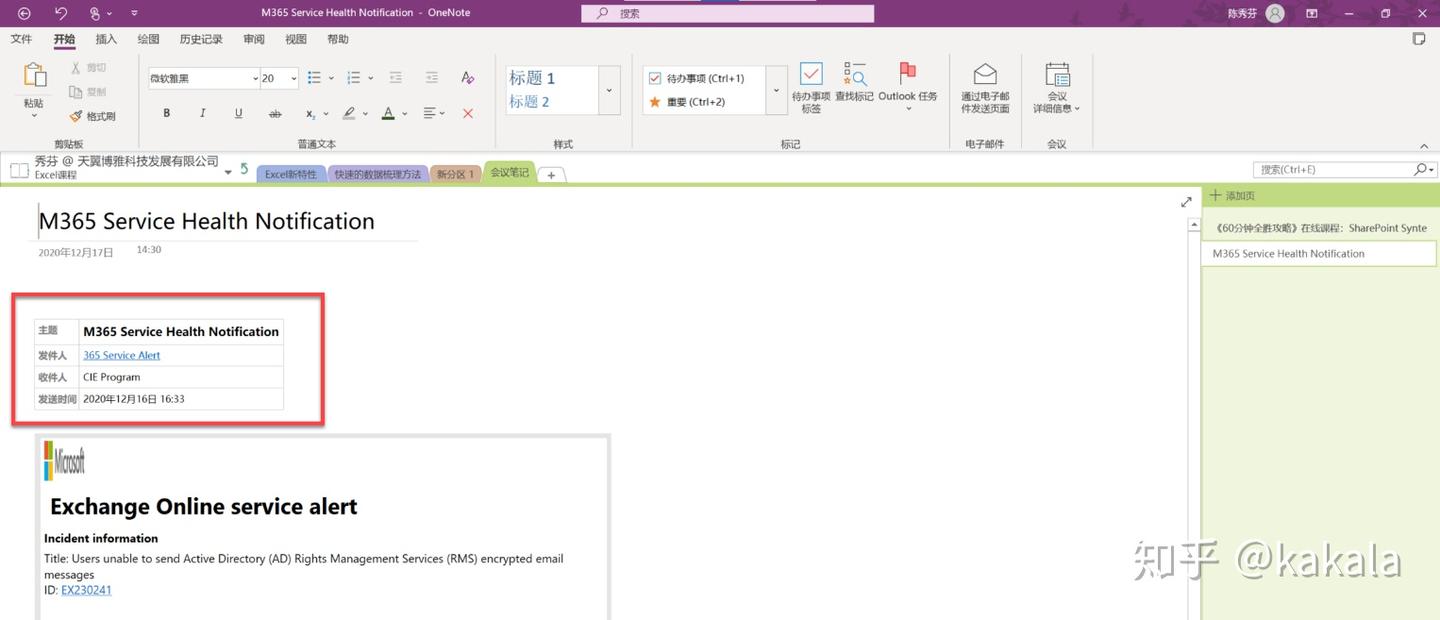Add a new section with plus tab
The image size is (1440, 620).
[x=551, y=175]
